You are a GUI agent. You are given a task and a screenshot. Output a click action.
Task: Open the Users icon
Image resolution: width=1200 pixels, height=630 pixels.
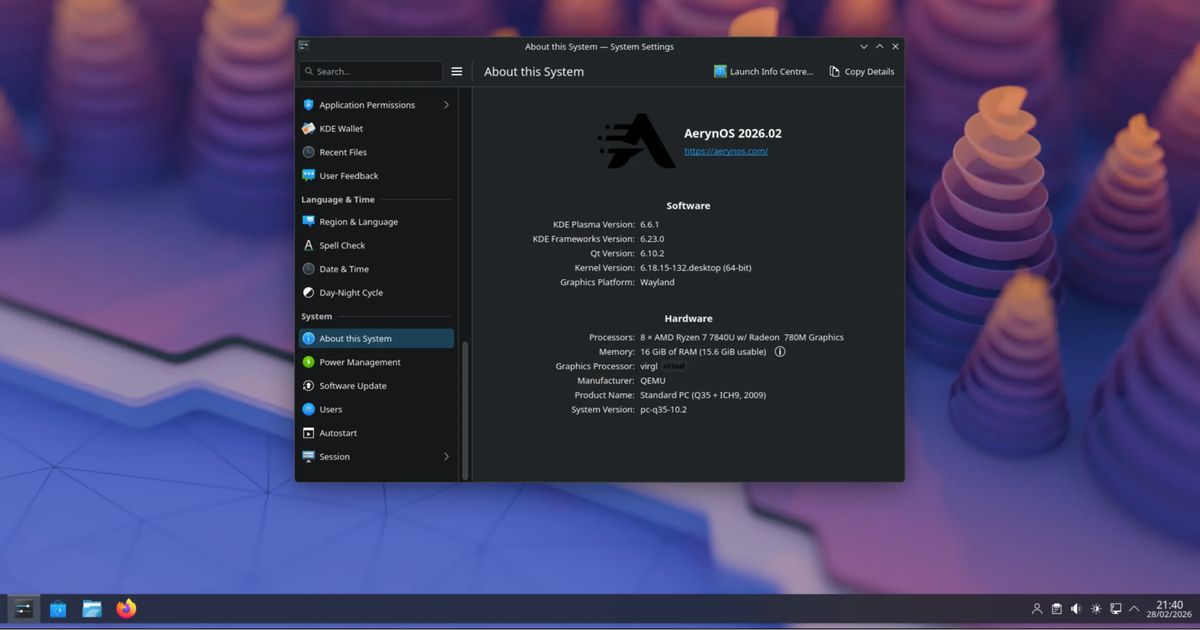[309, 410]
